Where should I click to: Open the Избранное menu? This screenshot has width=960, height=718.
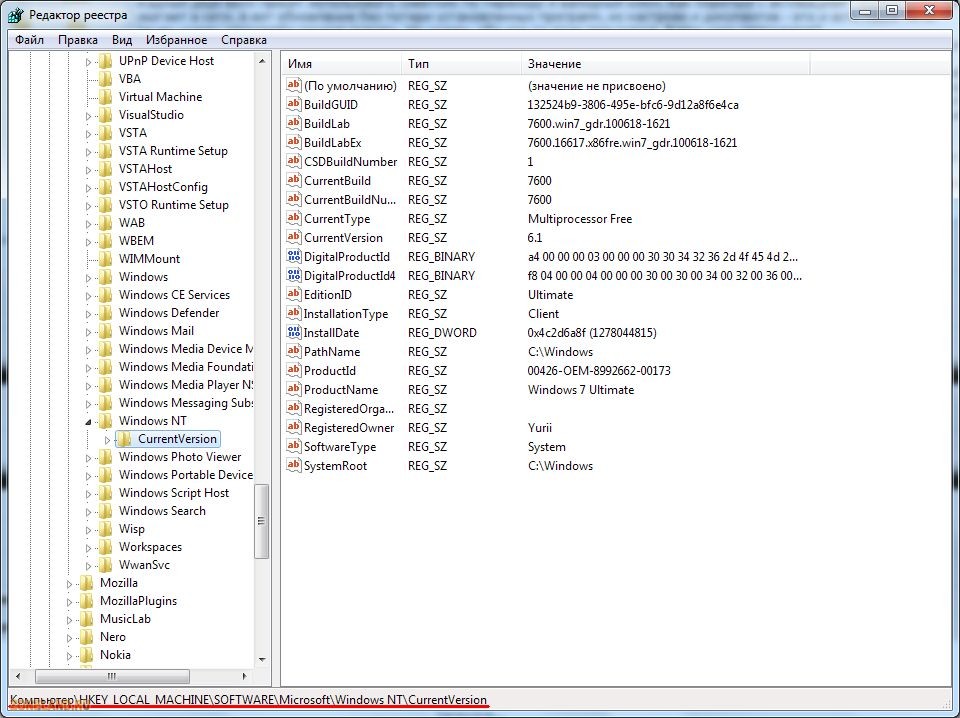tap(176, 40)
